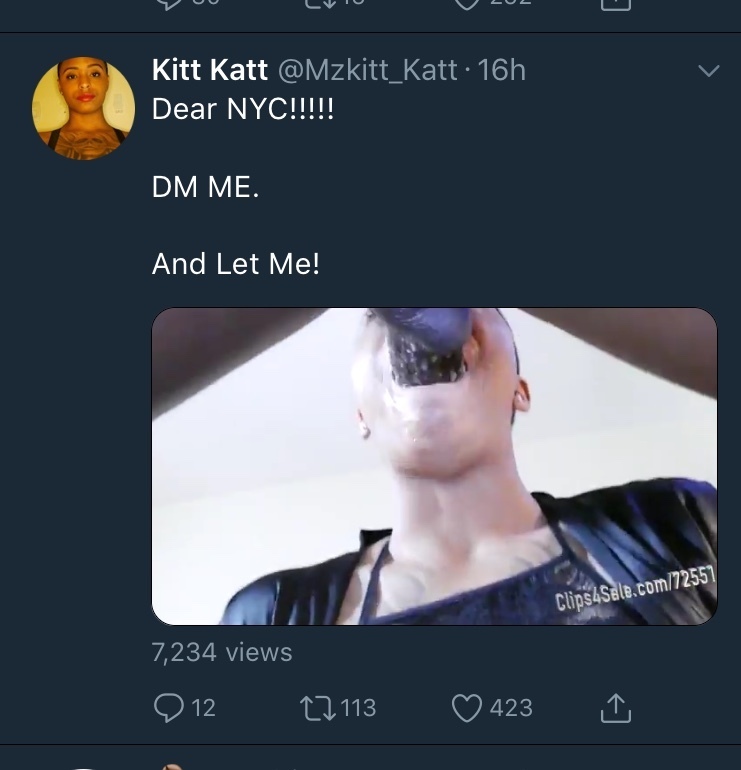The image size is (741, 770).
Task: Open the tweet options chevron menu
Action: [708, 71]
